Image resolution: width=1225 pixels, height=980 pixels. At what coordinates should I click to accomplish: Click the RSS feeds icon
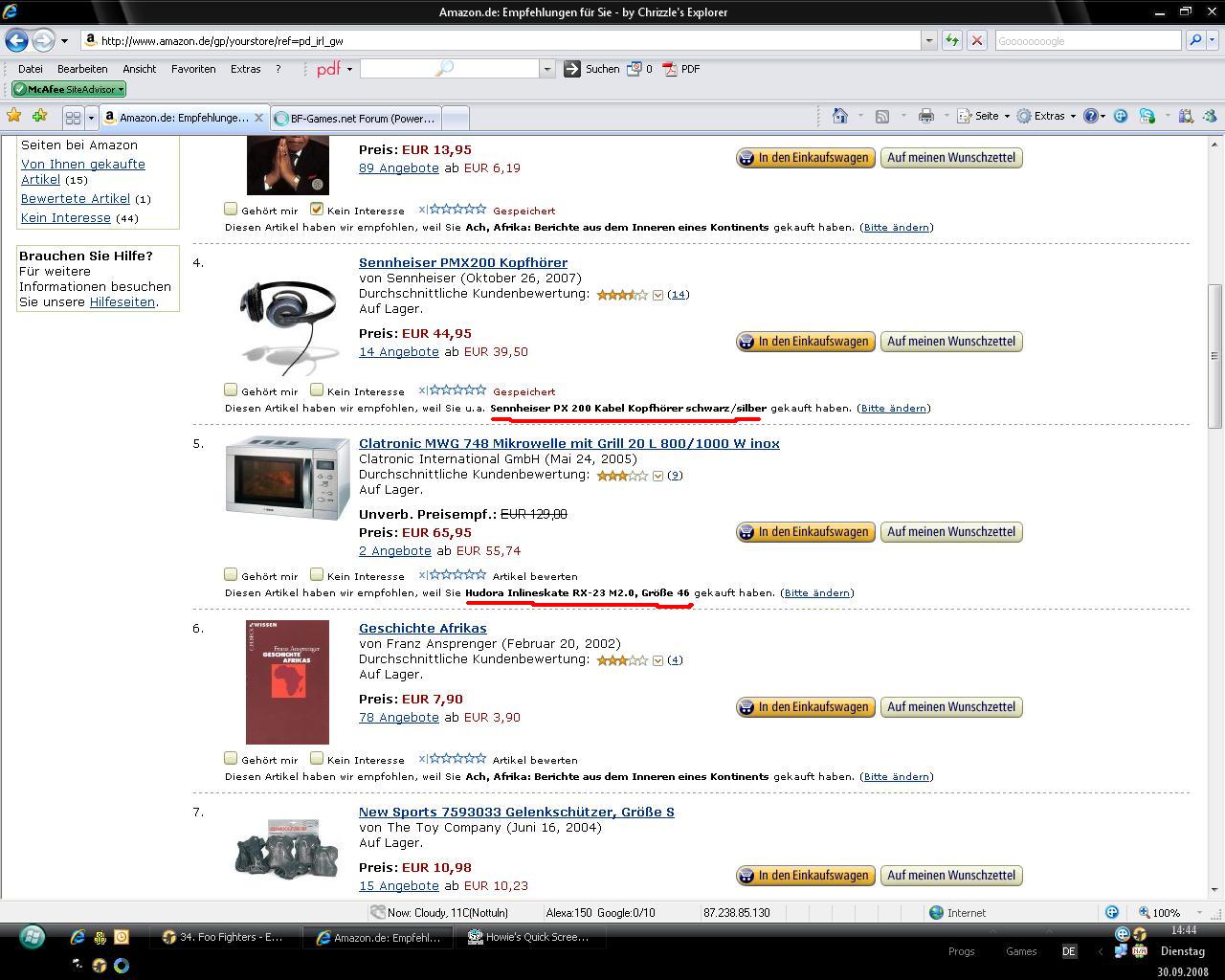tap(882, 116)
